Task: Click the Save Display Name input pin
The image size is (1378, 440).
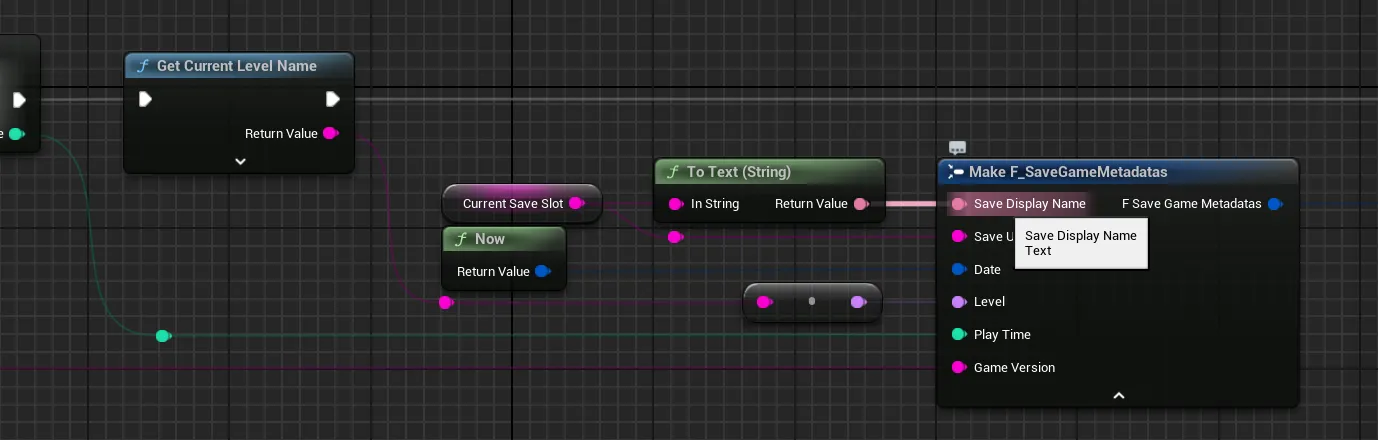Action: pyautogui.click(x=958, y=203)
